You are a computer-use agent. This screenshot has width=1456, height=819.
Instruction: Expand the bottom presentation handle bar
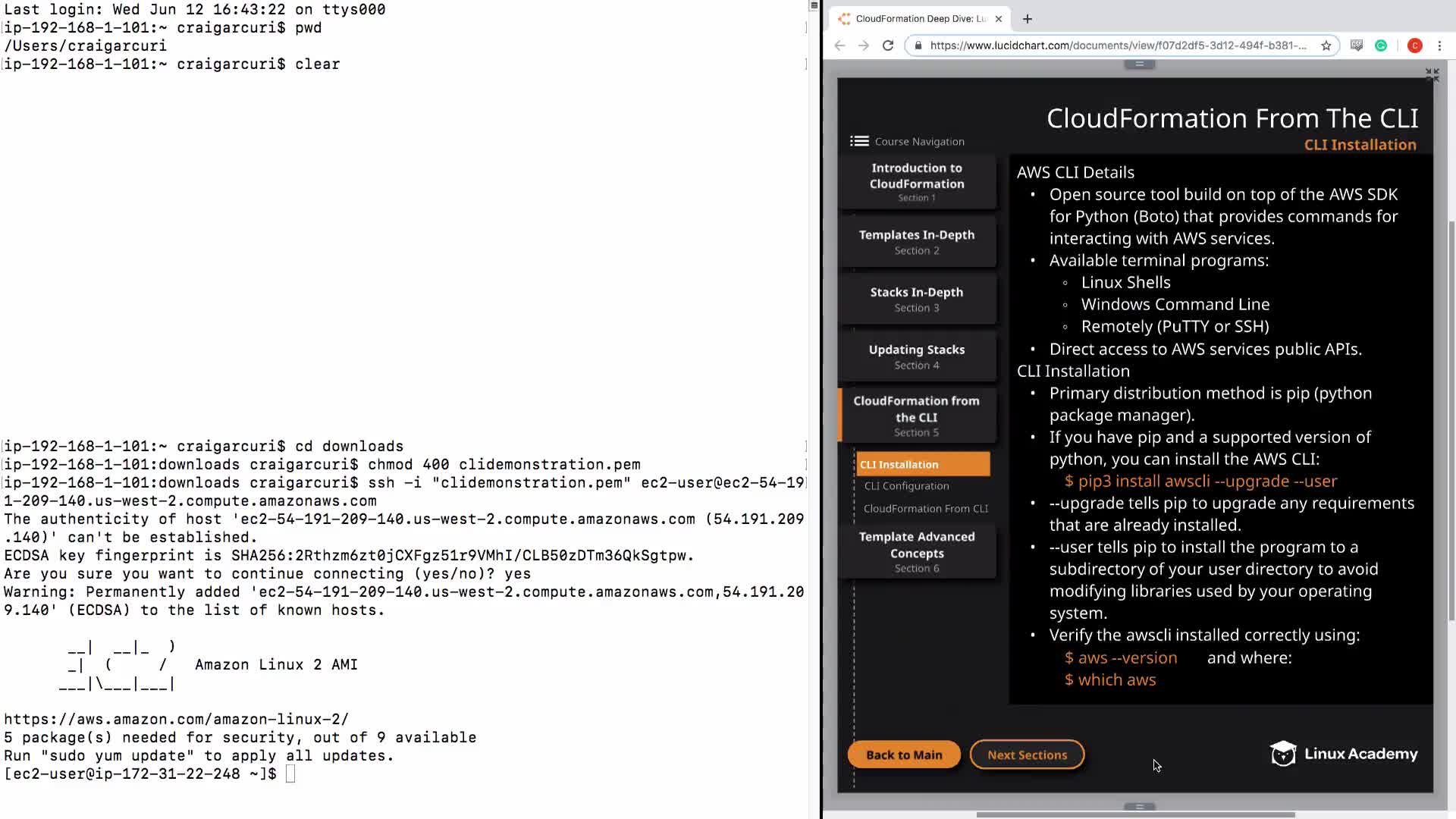point(1139,806)
